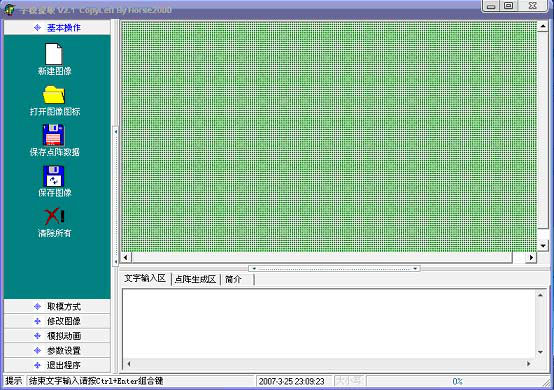The width and height of the screenshot is (554, 390).
Task: Click the left sidebar splitter handle
Action: coord(115,196)
